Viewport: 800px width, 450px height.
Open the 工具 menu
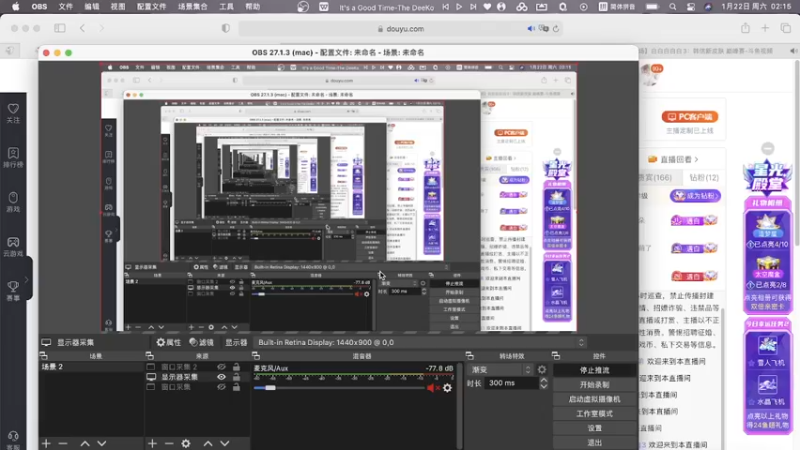[227, 7]
